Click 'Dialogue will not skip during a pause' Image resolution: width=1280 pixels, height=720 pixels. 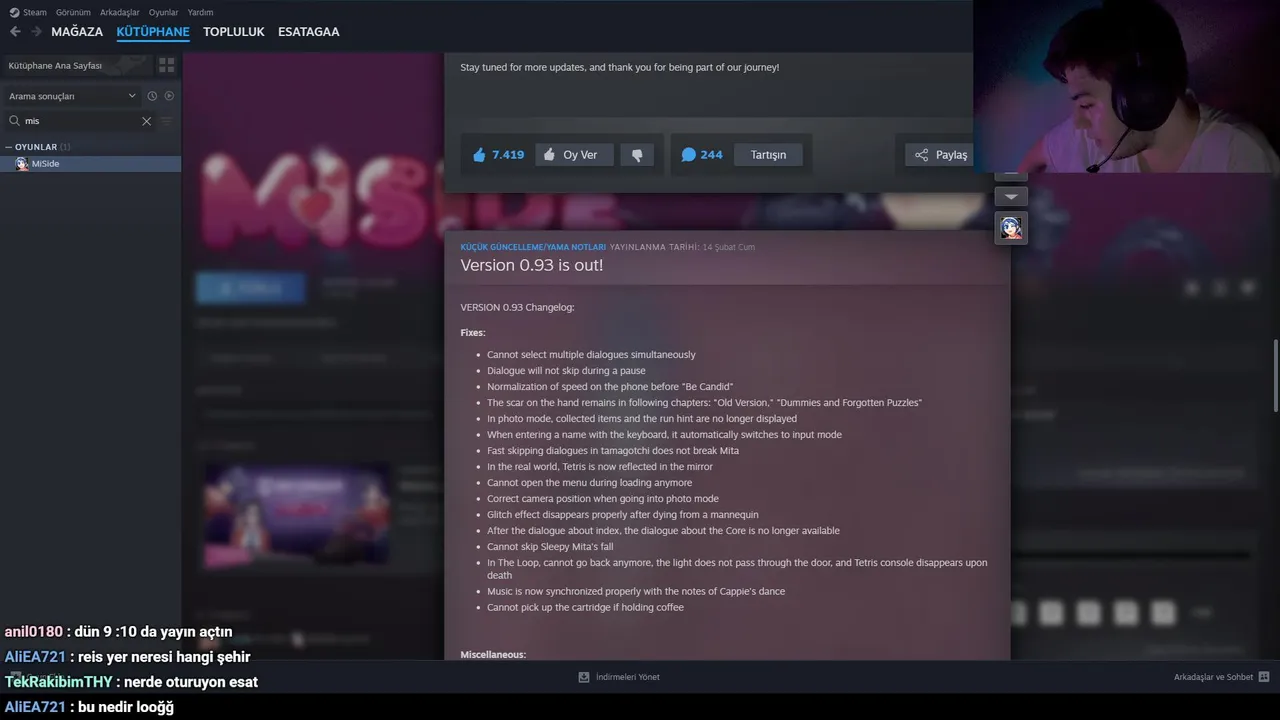tap(566, 371)
